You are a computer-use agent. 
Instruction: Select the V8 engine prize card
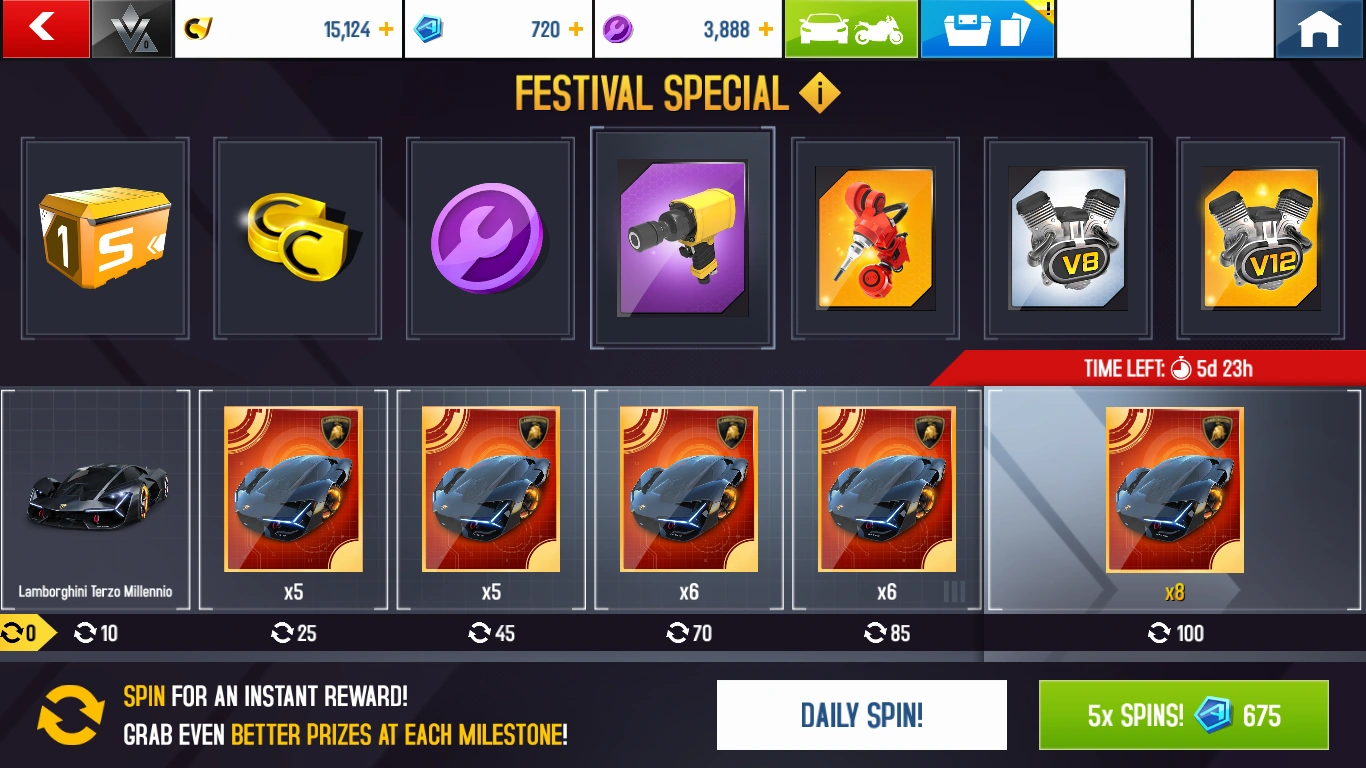1068,238
